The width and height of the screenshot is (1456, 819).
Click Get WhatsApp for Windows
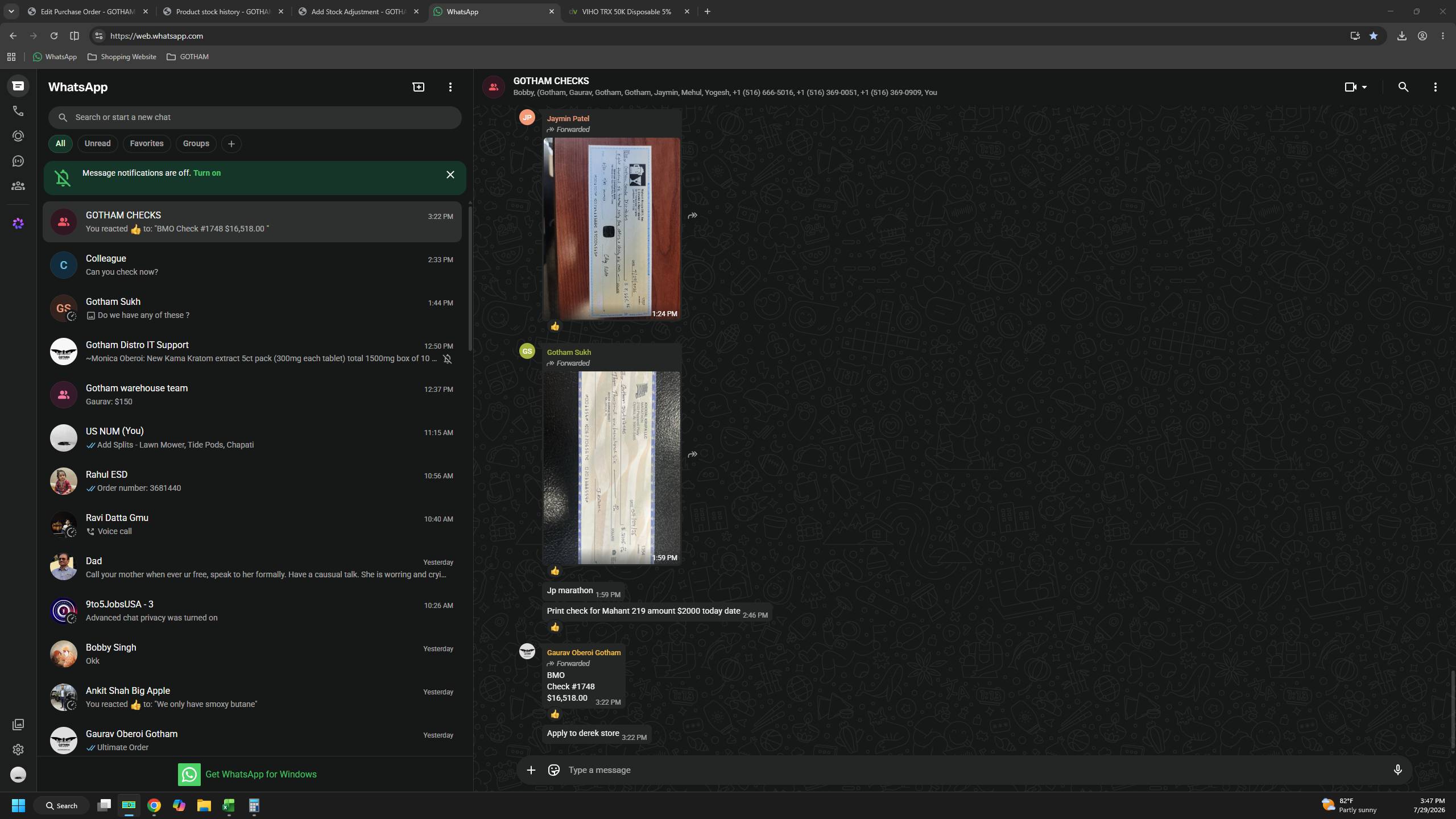click(247, 774)
